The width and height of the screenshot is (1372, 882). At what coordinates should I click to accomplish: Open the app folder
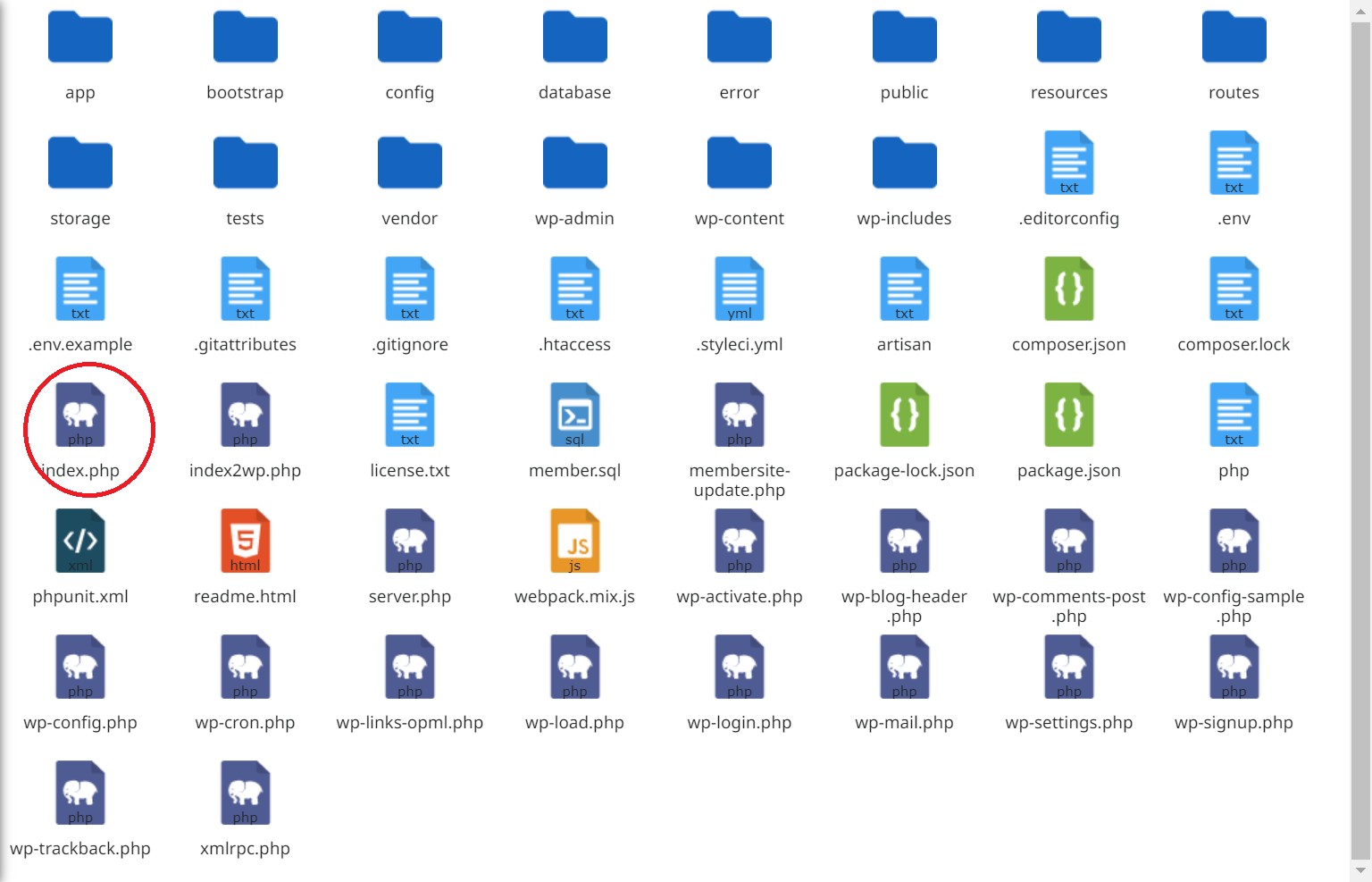(x=80, y=38)
